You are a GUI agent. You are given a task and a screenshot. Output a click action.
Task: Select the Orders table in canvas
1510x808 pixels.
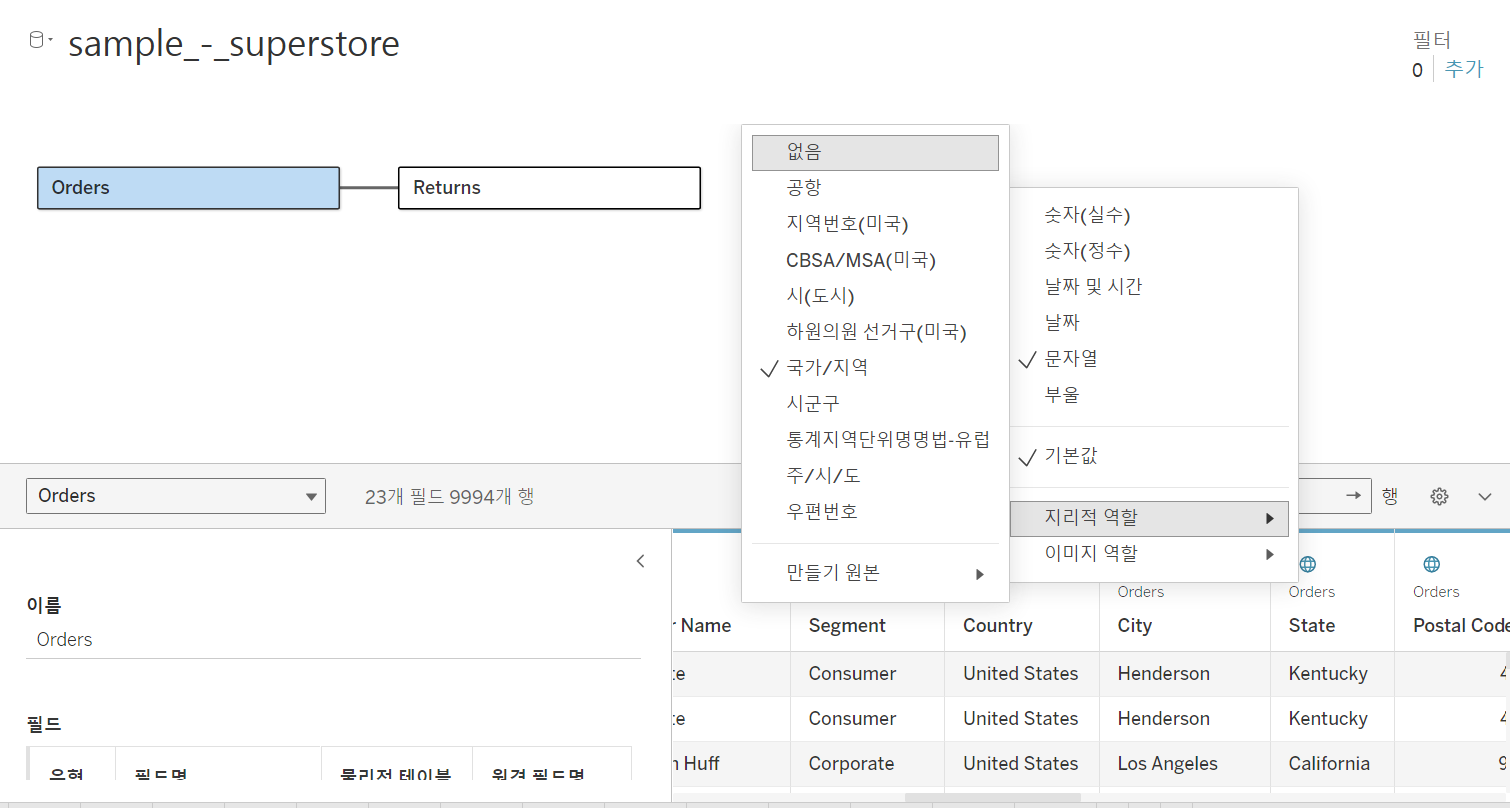(x=188, y=188)
